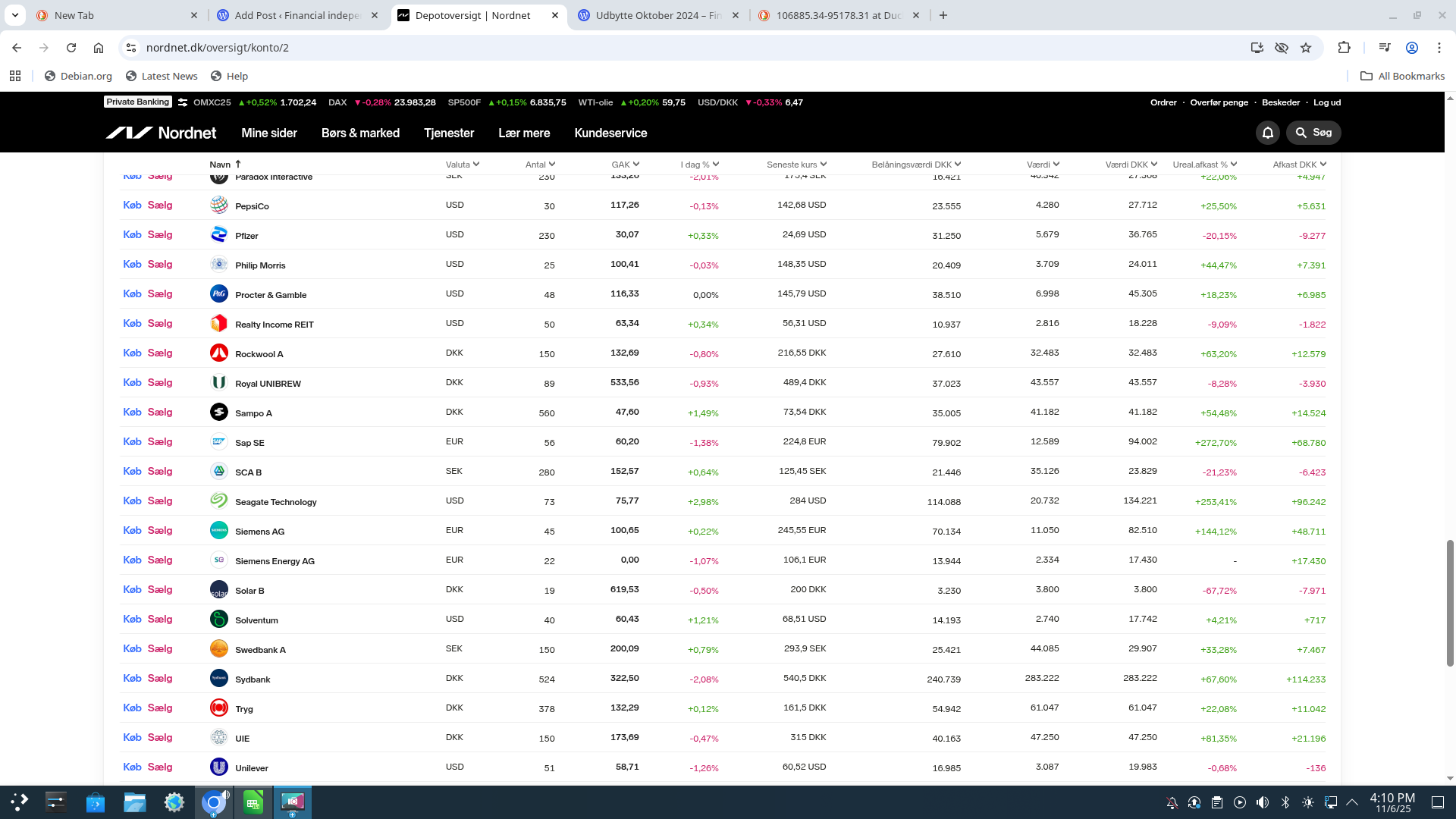The width and height of the screenshot is (1456, 819).
Task: Click the Nordnet logo
Action: [161, 133]
